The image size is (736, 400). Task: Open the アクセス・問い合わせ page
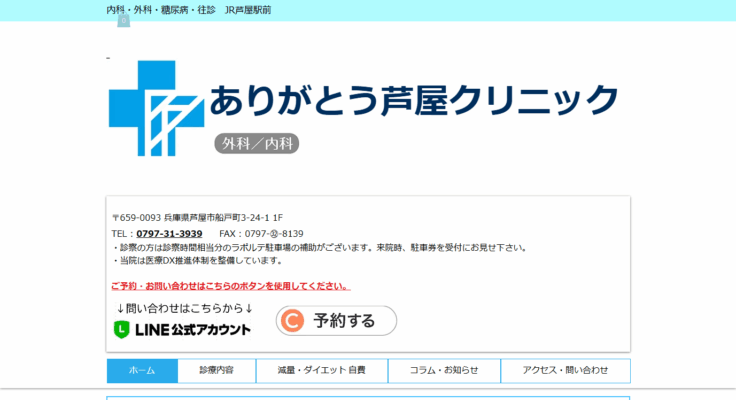(x=565, y=371)
